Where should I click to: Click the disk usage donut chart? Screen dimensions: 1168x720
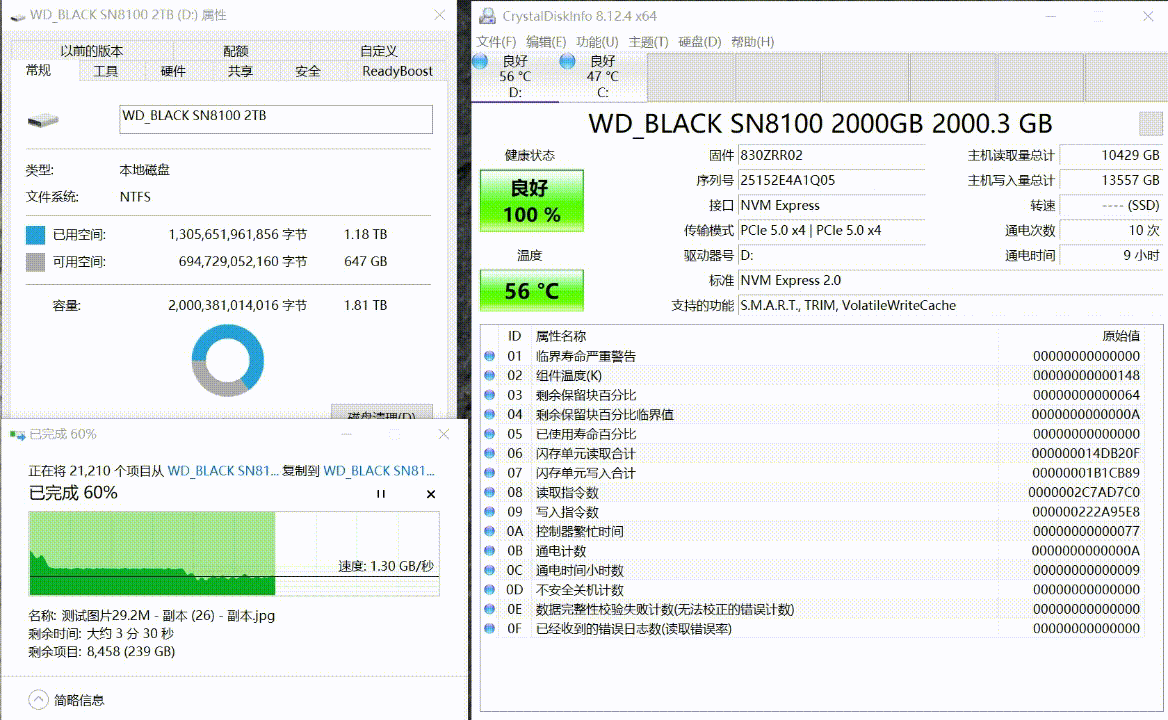pyautogui.click(x=228, y=360)
